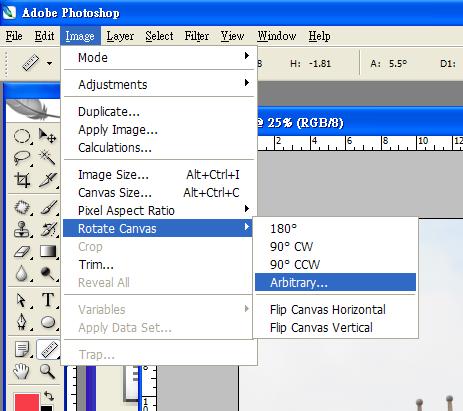Expand Pixel Aspect Ratio submenu
The image size is (463, 411).
158,210
